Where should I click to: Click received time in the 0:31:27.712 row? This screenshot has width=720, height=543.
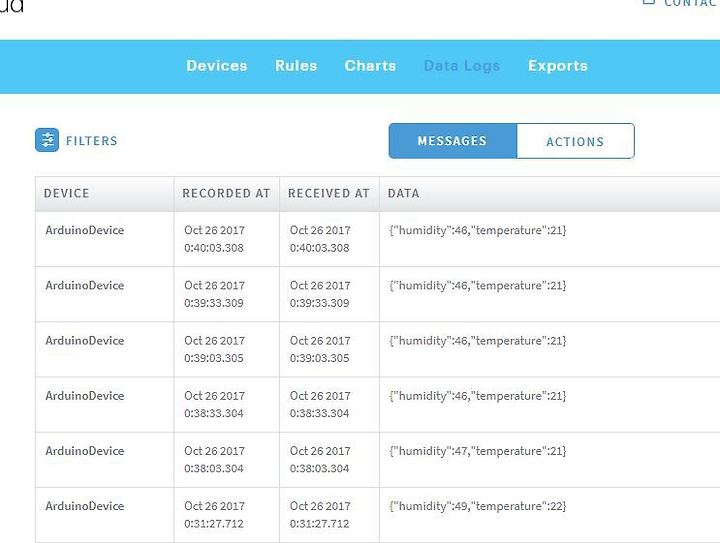[x=320, y=515]
